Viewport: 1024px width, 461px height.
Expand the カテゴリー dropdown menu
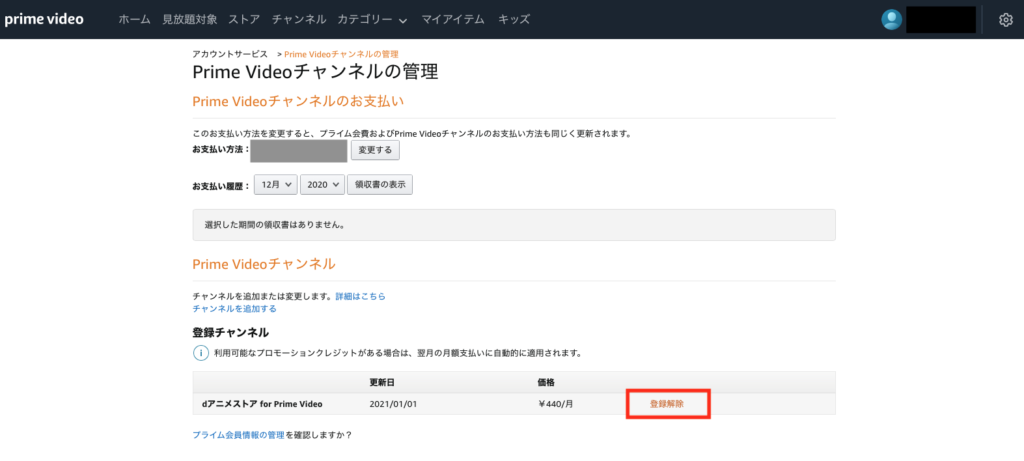click(372, 20)
